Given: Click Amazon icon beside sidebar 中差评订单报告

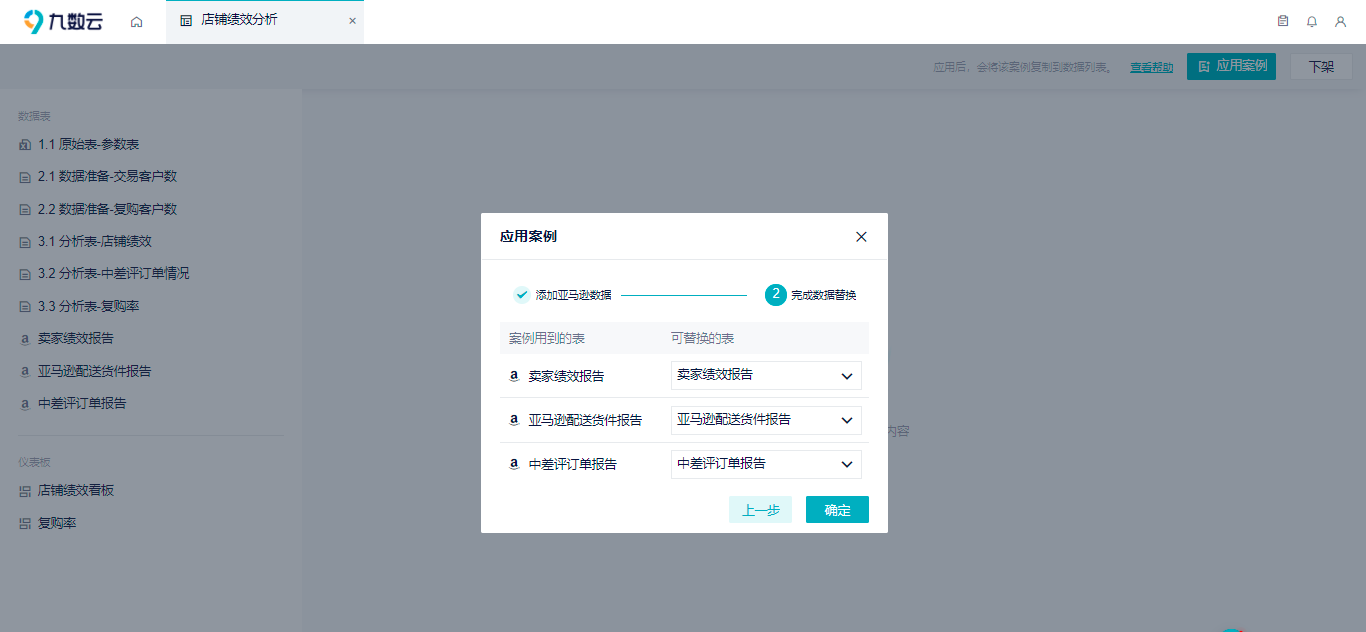Looking at the screenshot, I should (25, 404).
